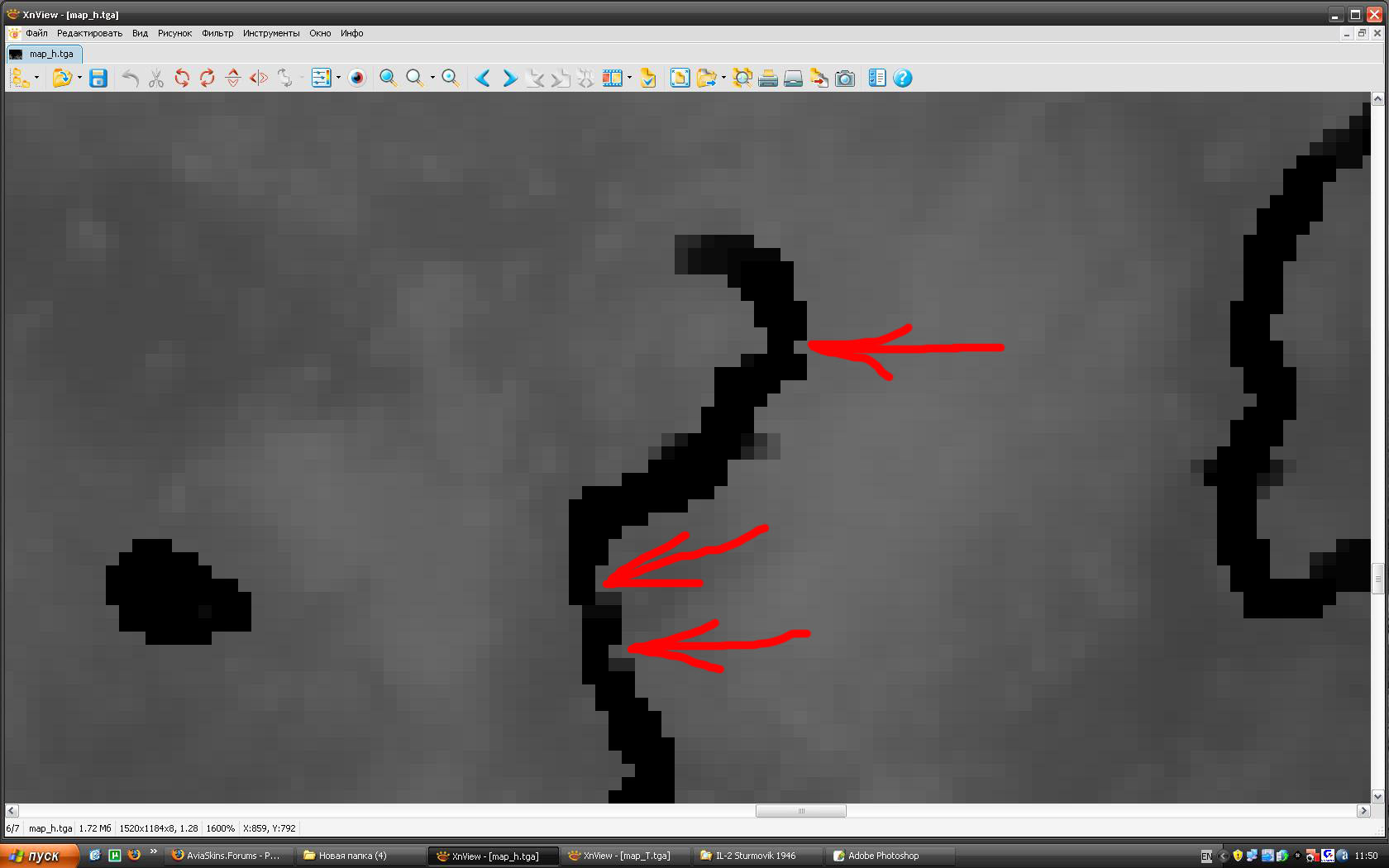Open the Рисунок menu
1389x868 pixels.
pyautogui.click(x=174, y=33)
